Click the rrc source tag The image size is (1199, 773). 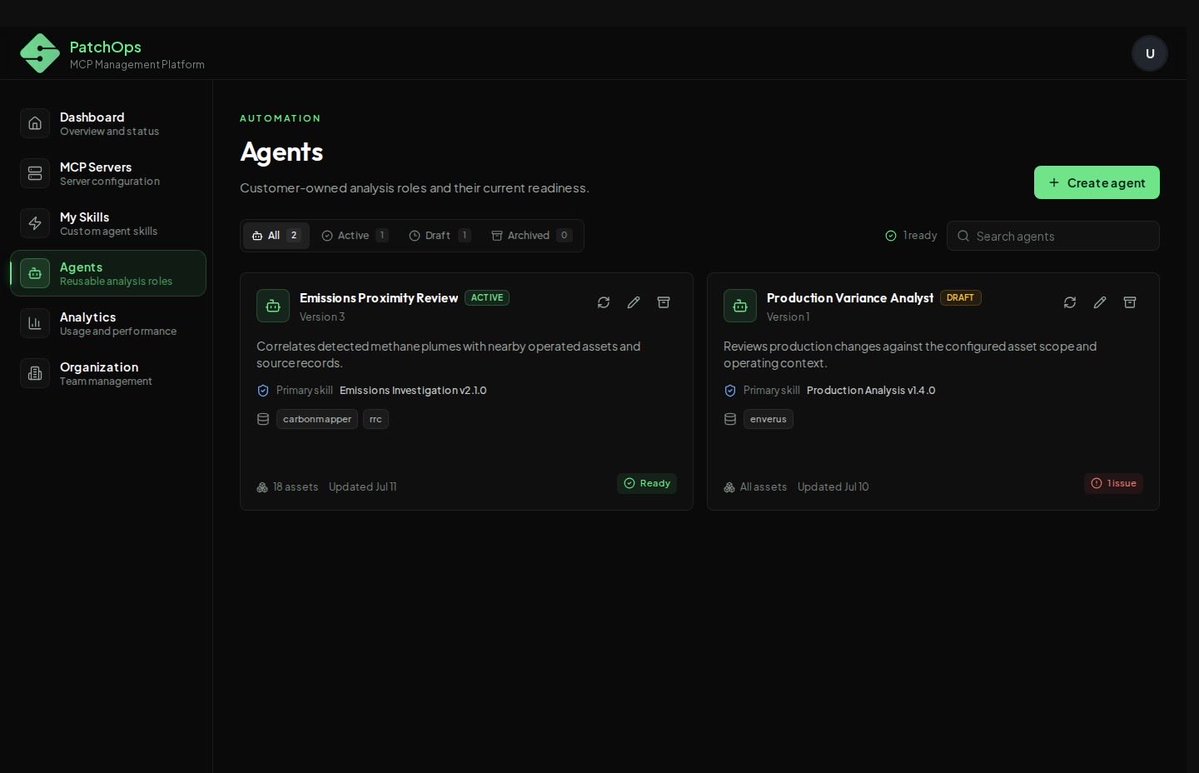[x=375, y=419]
